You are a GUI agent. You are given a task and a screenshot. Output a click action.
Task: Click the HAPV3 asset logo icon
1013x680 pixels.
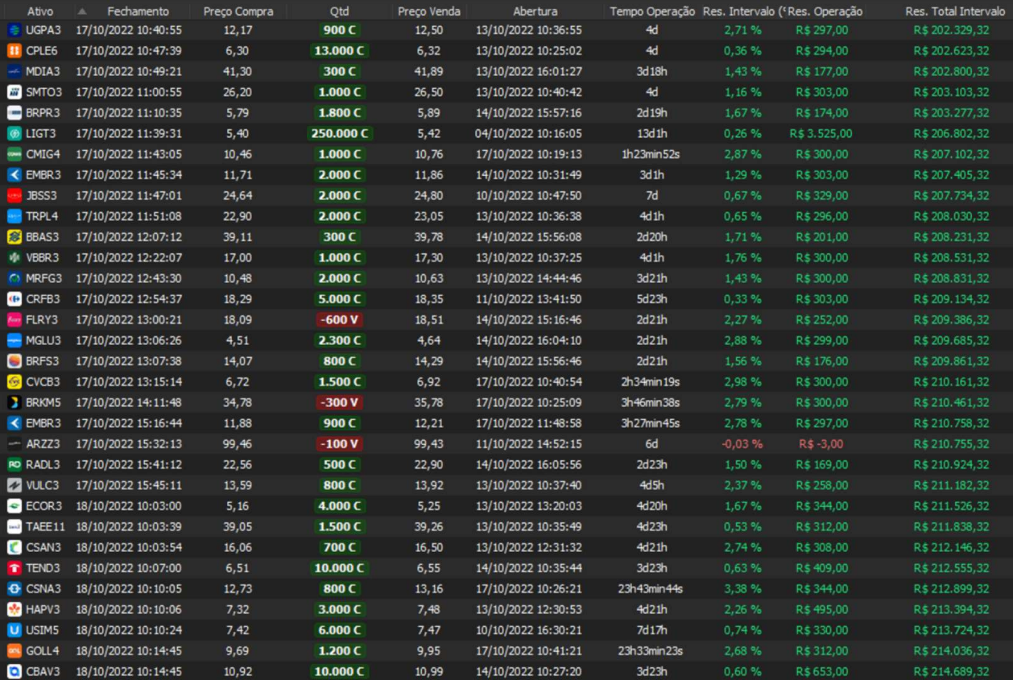[14, 609]
